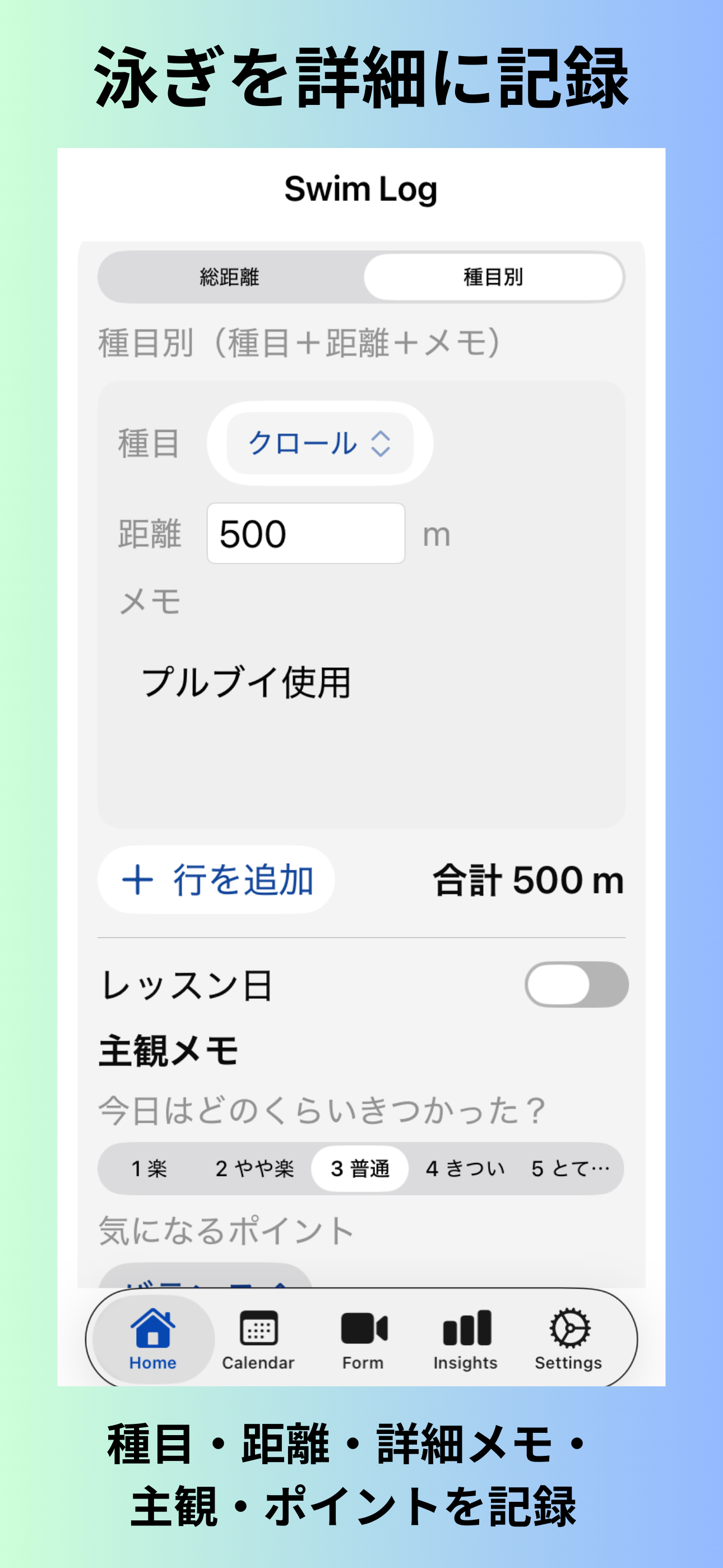Select difficulty level 3 普通
Screen dimensions: 723x1568
360,1169
